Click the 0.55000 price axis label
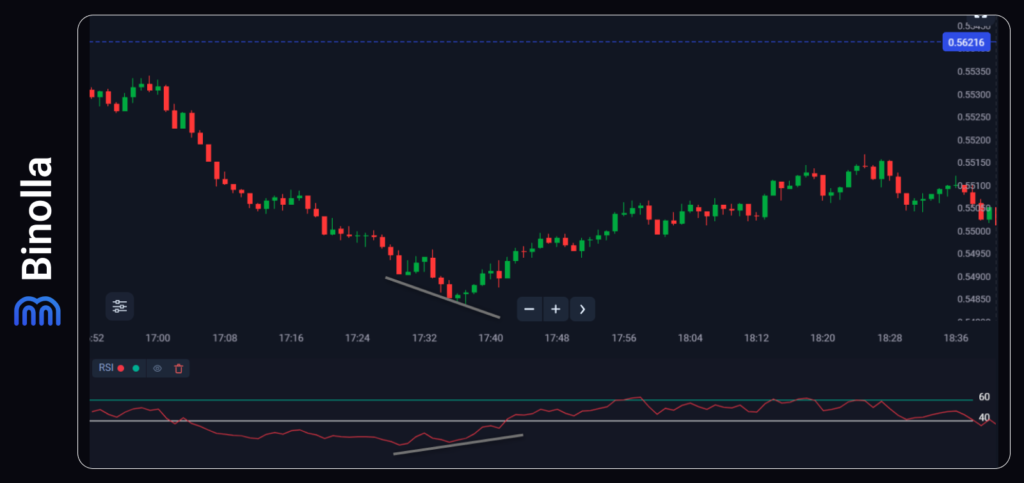The image size is (1024, 483). (974, 231)
